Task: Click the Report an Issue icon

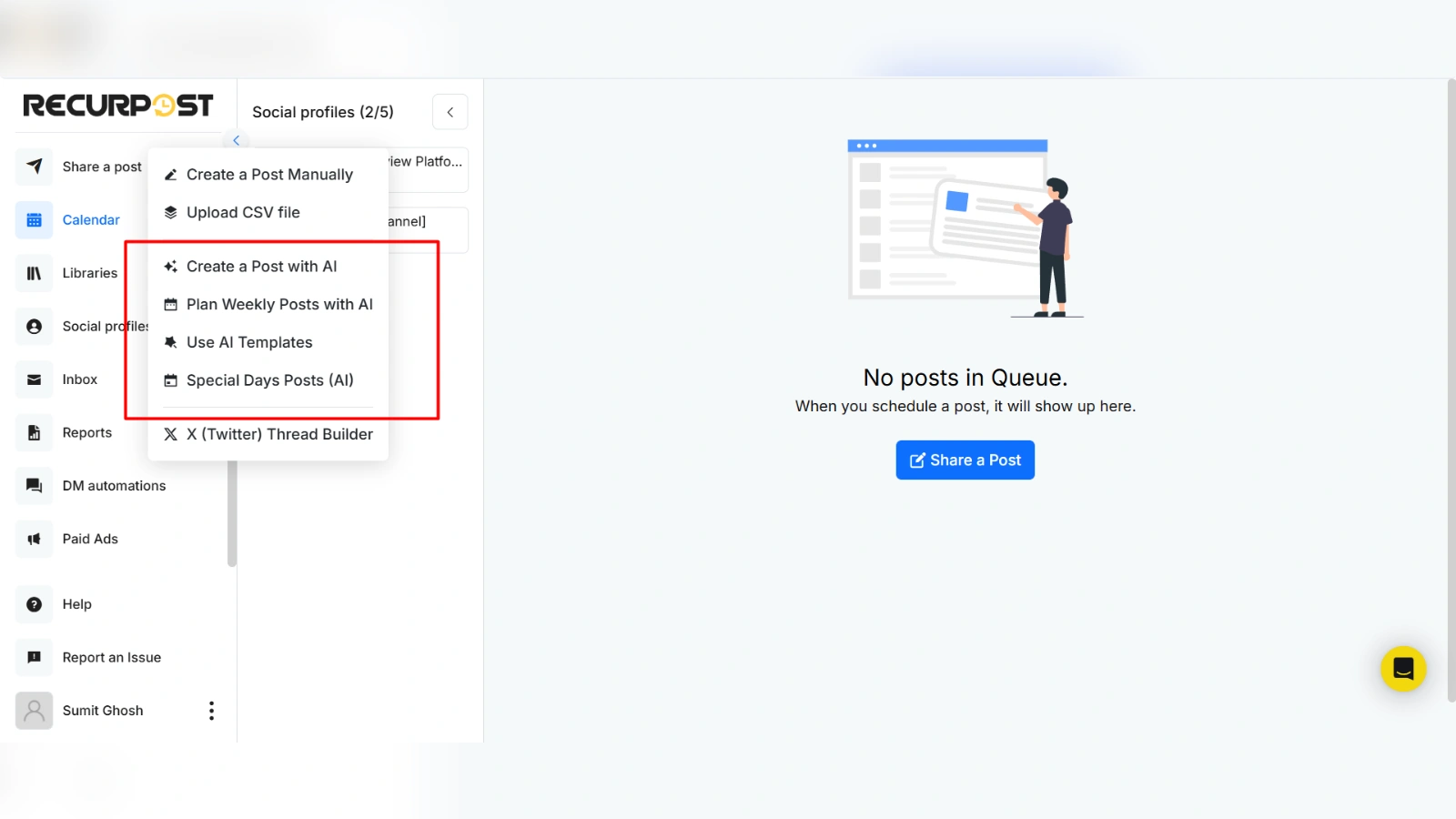Action: click(35, 657)
